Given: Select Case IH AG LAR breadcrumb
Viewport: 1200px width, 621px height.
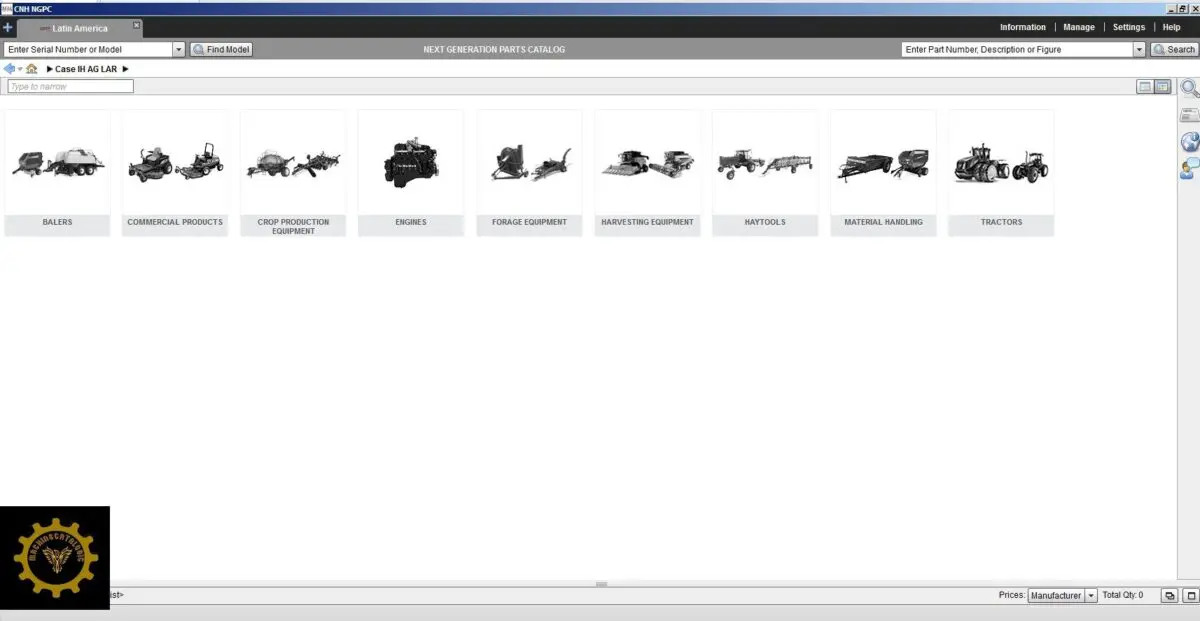Looking at the screenshot, I should click(86, 69).
